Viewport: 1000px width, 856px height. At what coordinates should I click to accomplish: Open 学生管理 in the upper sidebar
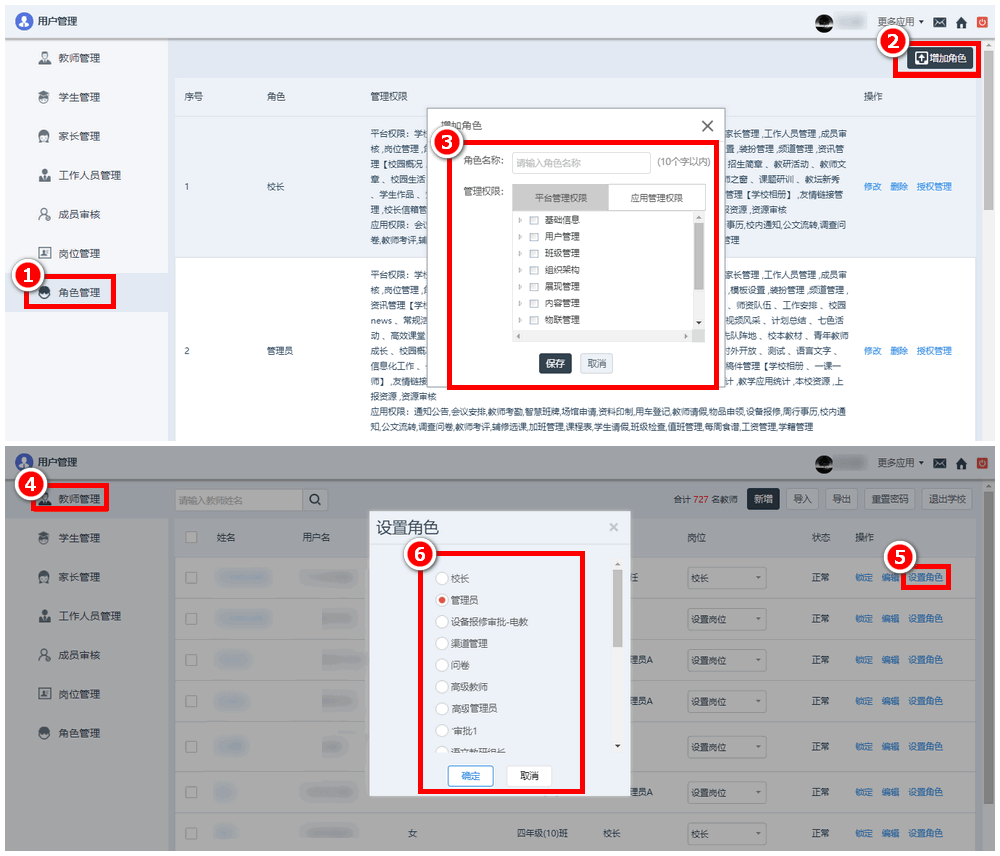(78, 97)
